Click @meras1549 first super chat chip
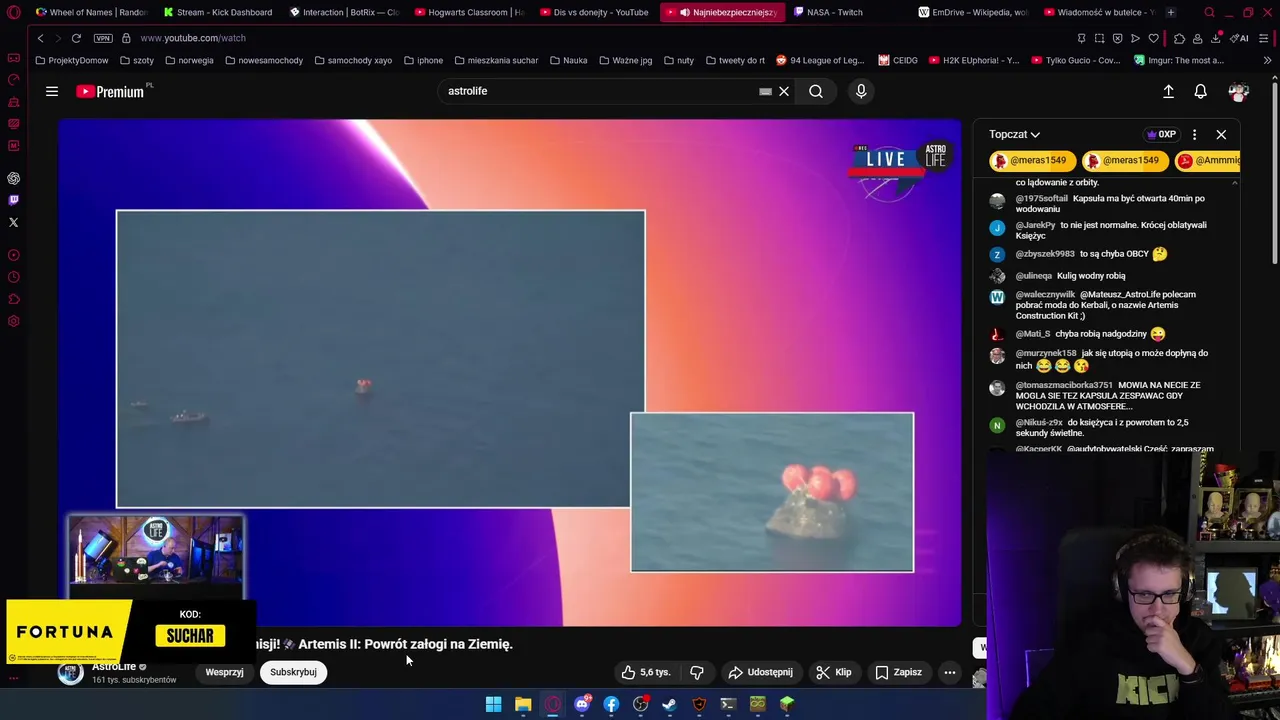 [x=1032, y=160]
